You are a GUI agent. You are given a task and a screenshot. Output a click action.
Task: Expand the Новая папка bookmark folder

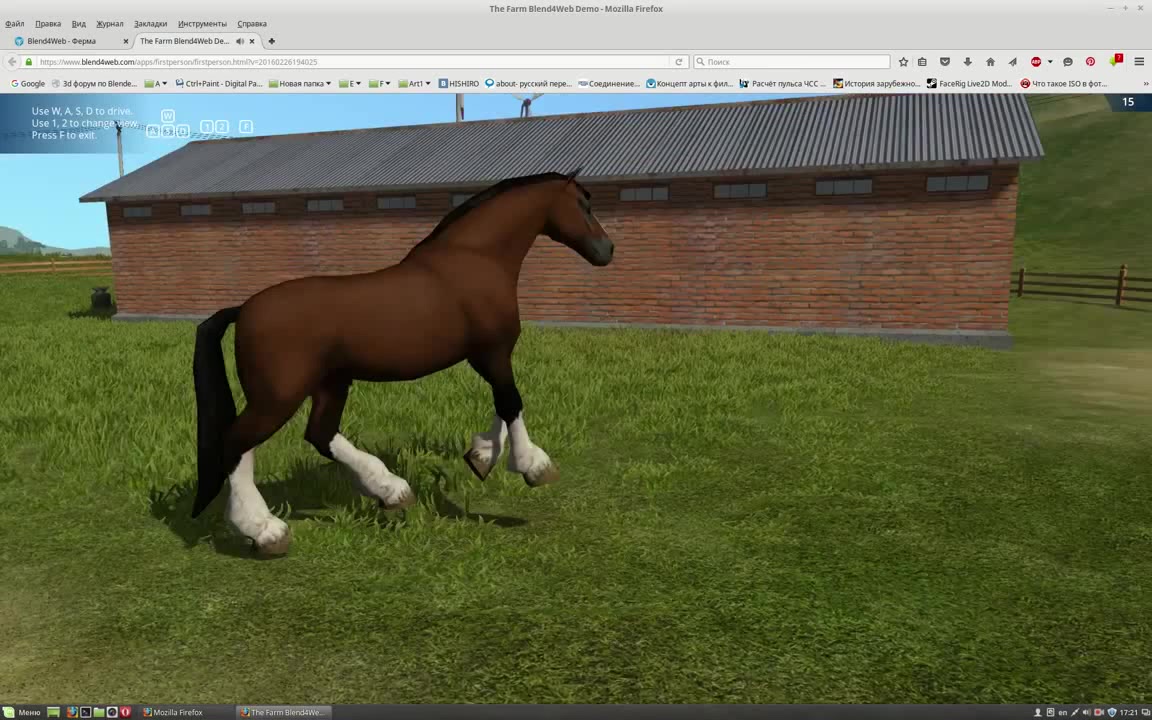pyautogui.click(x=300, y=84)
